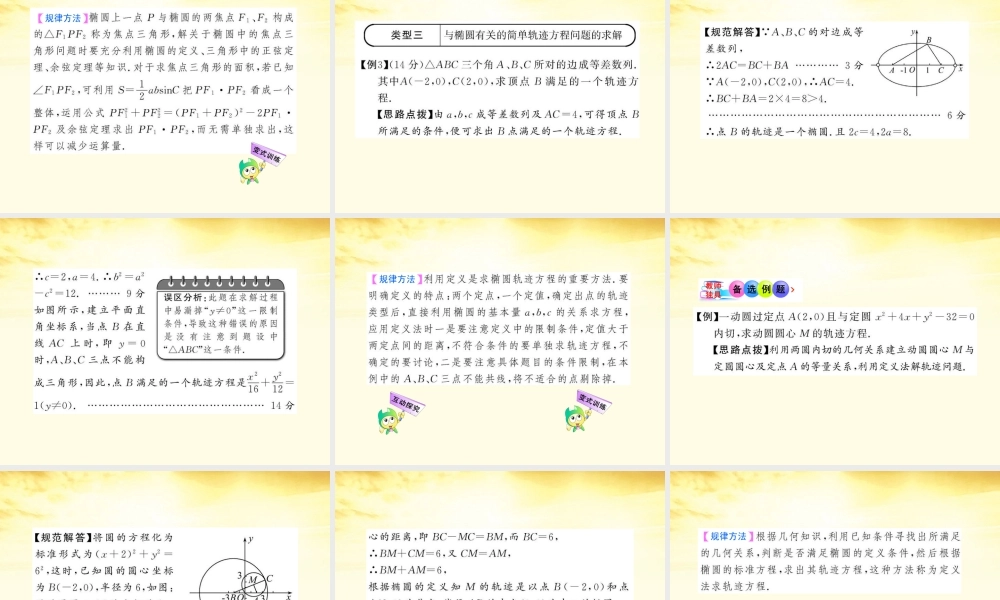Click the 变式训练 mascot on the focal-triangle slide

point(260,165)
